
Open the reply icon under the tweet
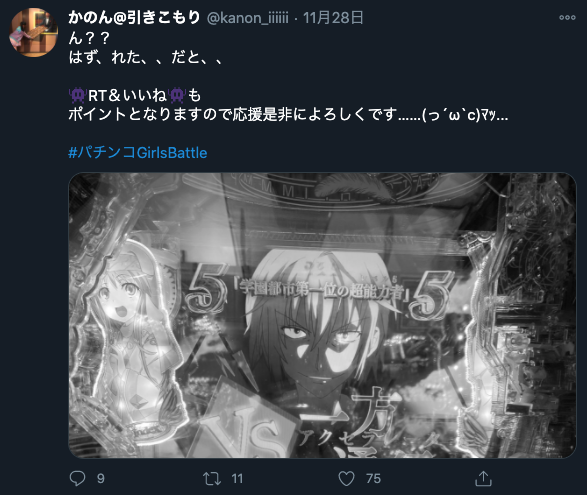pos(77,478)
